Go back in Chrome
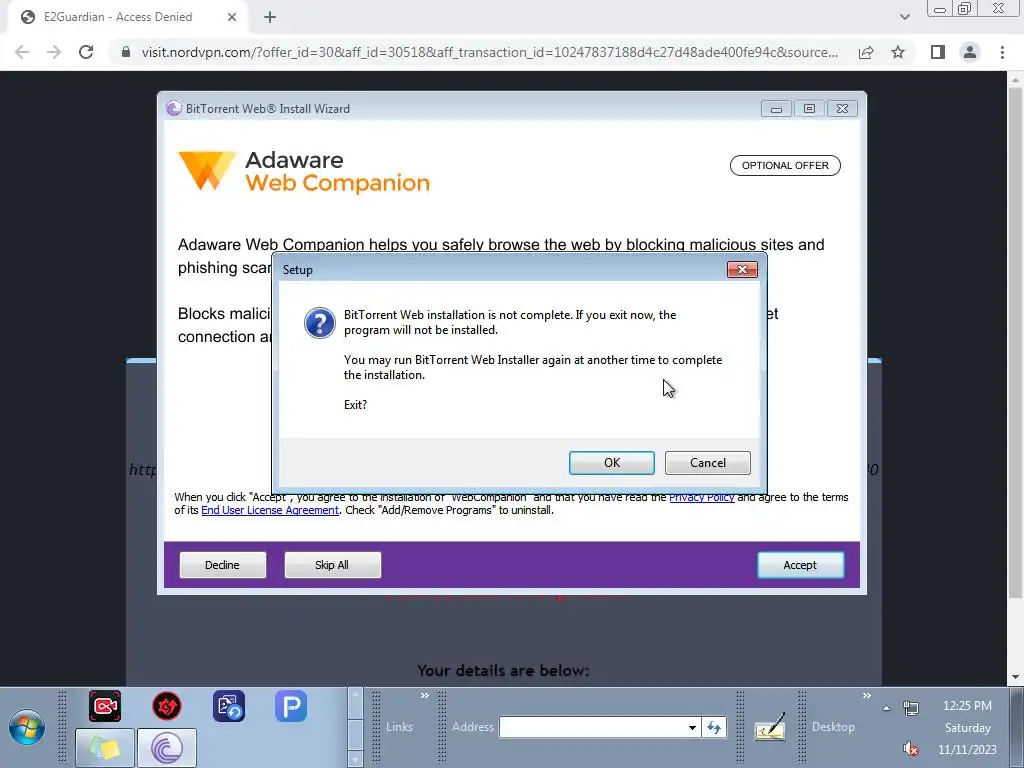This screenshot has width=1024, height=768. 22,52
